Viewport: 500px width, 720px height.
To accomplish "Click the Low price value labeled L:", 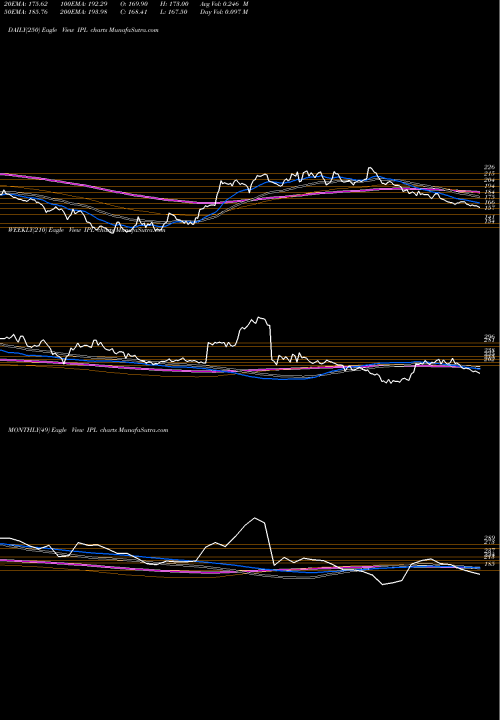I will 174,12.
